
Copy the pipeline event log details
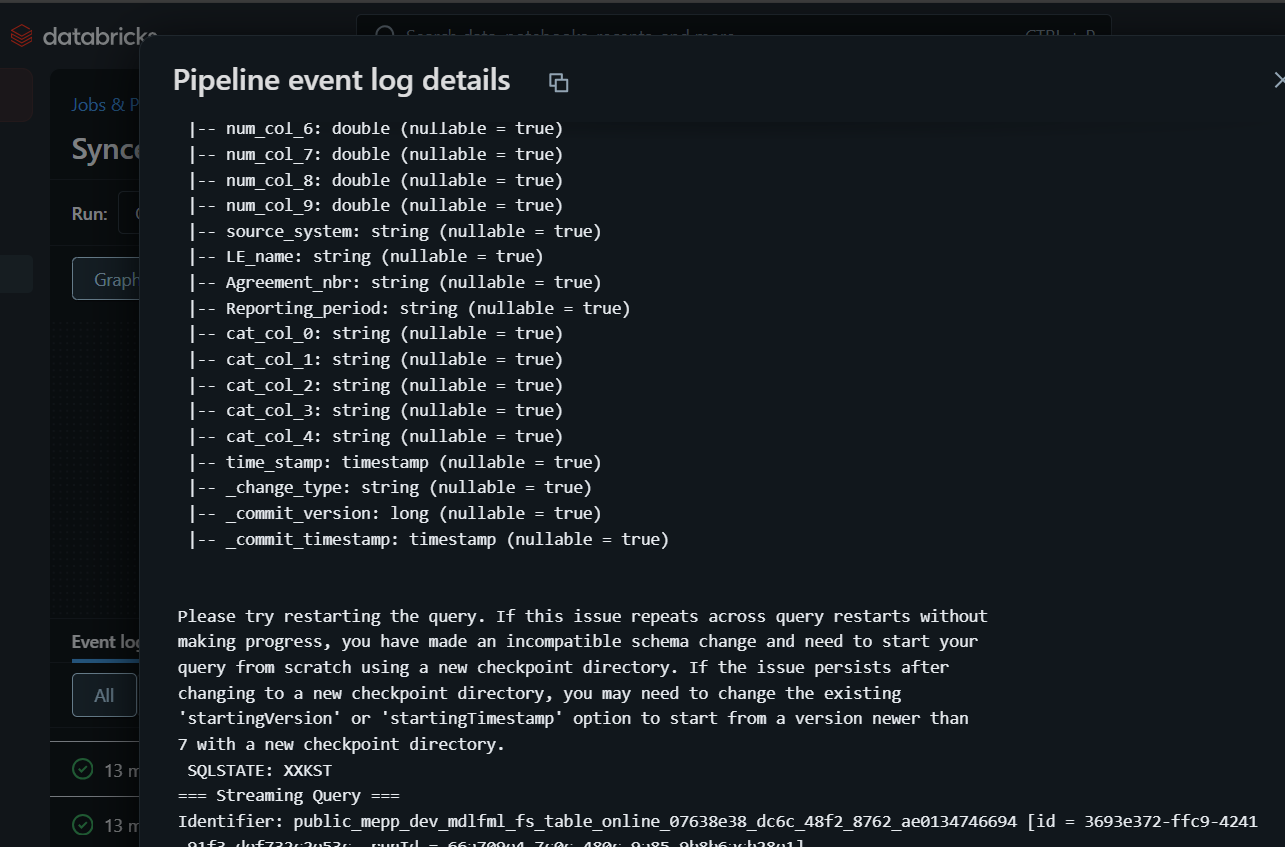(559, 82)
